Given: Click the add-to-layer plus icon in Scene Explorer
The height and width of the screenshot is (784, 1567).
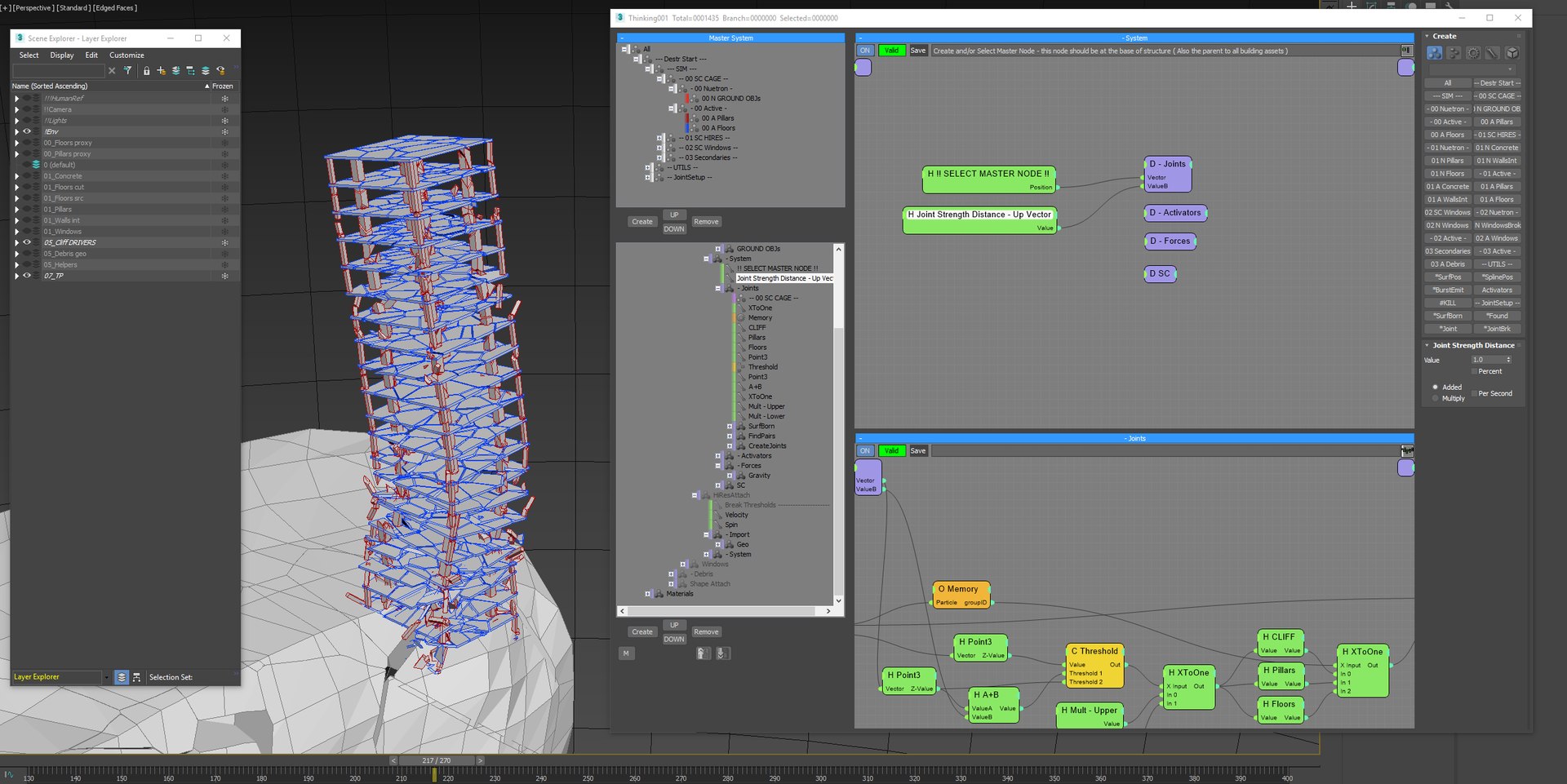Looking at the screenshot, I should pyautogui.click(x=161, y=71).
